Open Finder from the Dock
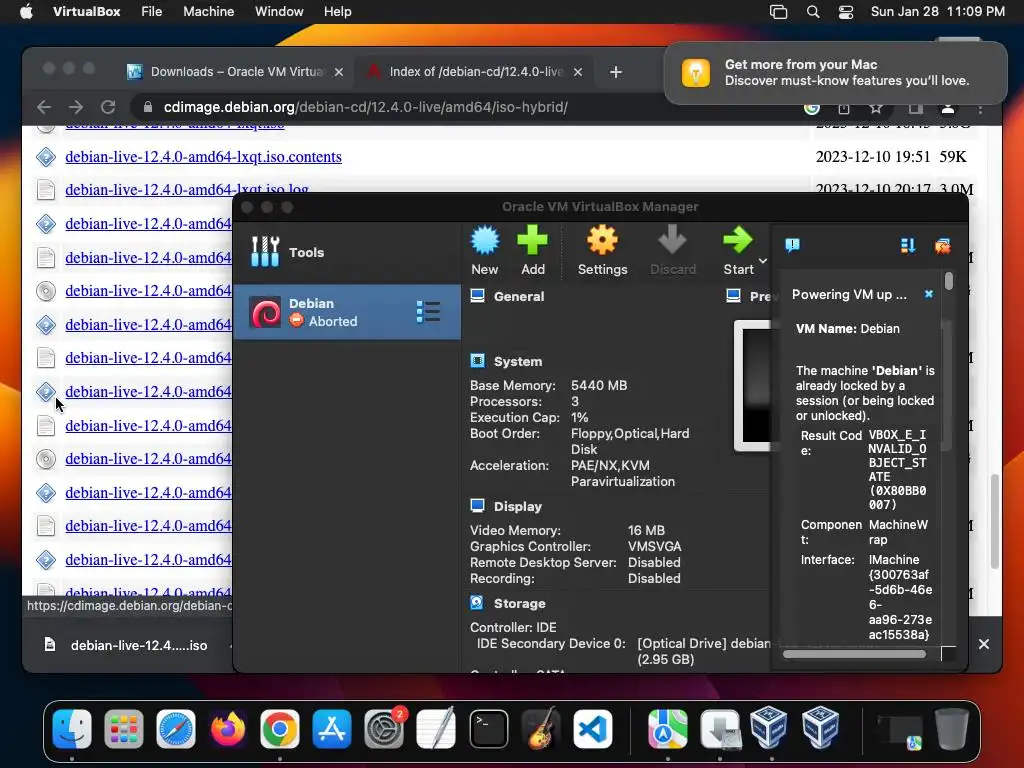Image resolution: width=1024 pixels, height=768 pixels. coord(72,729)
